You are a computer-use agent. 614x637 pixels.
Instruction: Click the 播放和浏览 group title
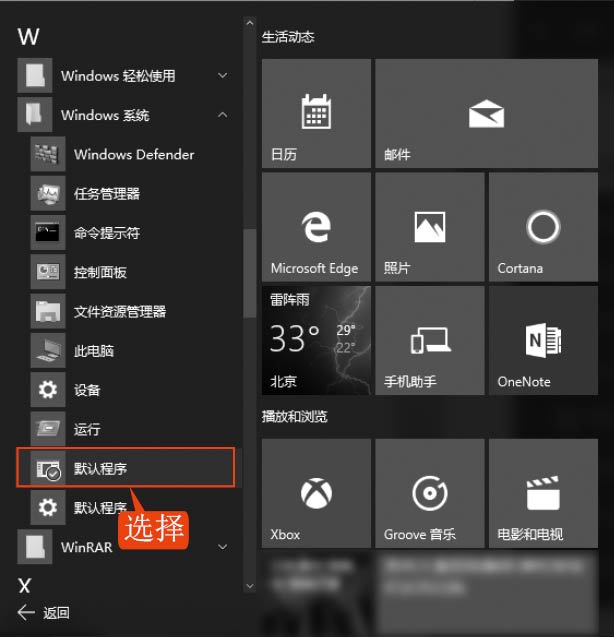point(295,416)
